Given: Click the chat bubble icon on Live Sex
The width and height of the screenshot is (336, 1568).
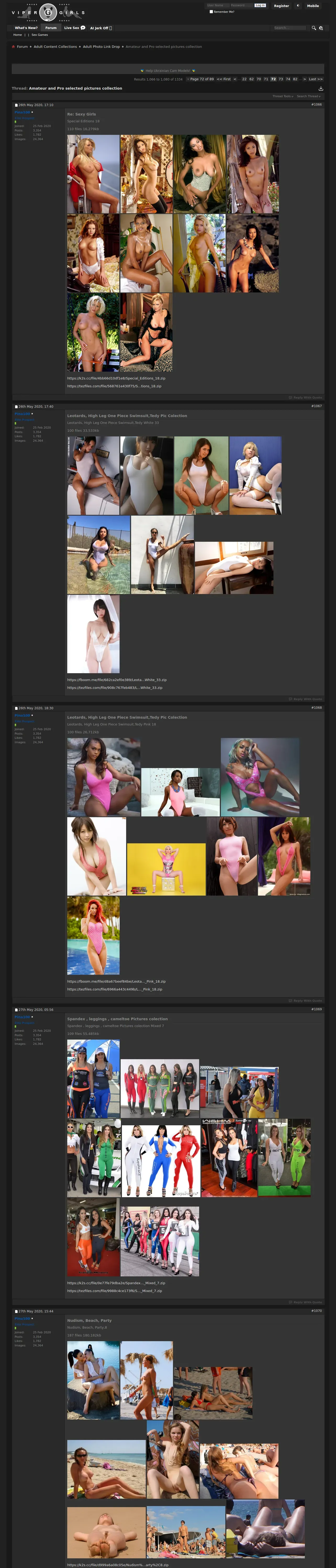Looking at the screenshot, I should 83,27.
